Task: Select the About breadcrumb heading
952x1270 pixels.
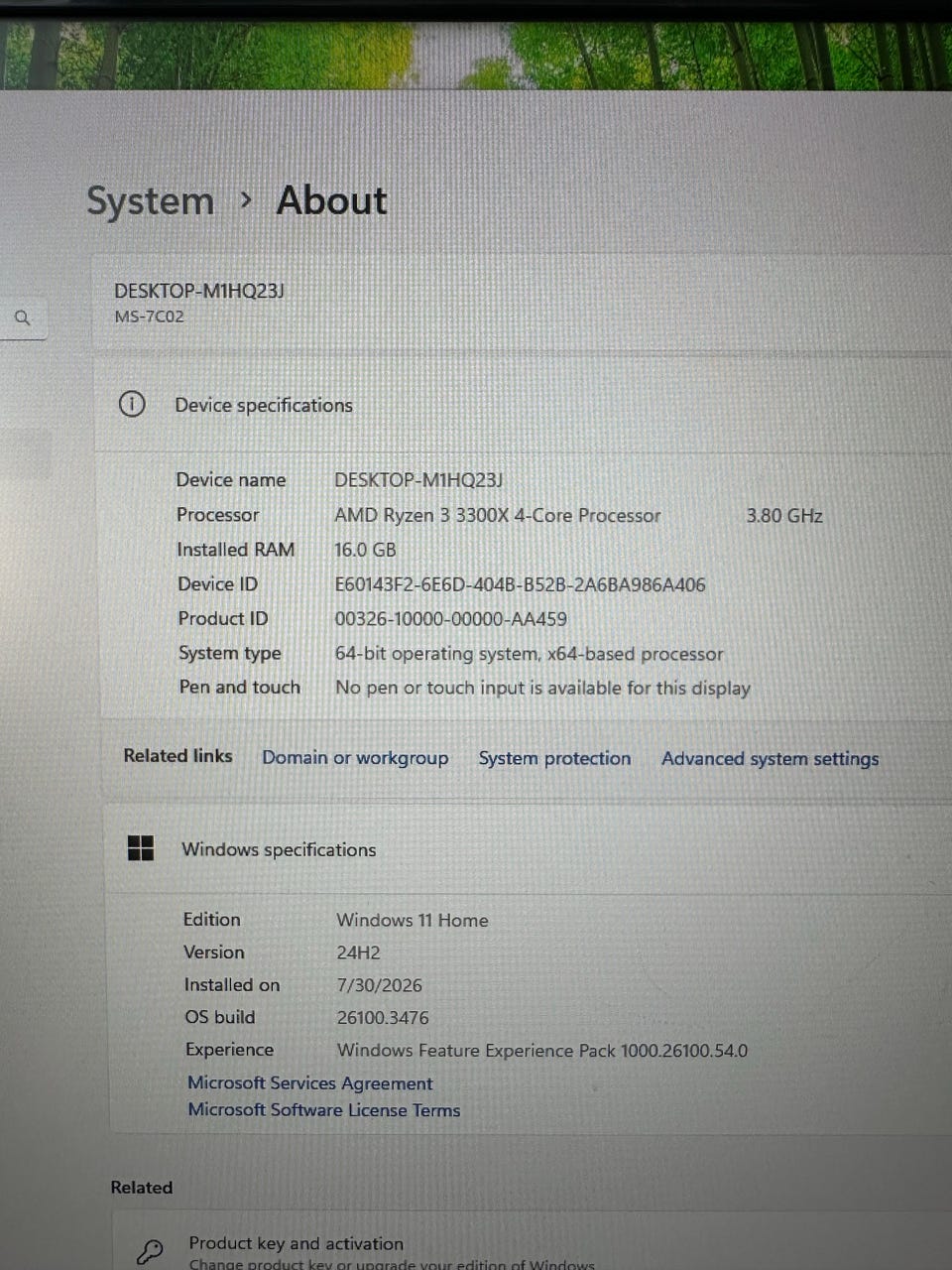Action: [331, 200]
